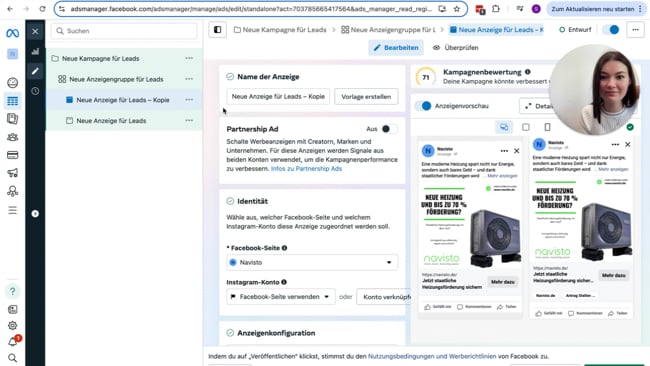Click the help question mark icon
This screenshot has width=650, height=366.
click(12, 291)
